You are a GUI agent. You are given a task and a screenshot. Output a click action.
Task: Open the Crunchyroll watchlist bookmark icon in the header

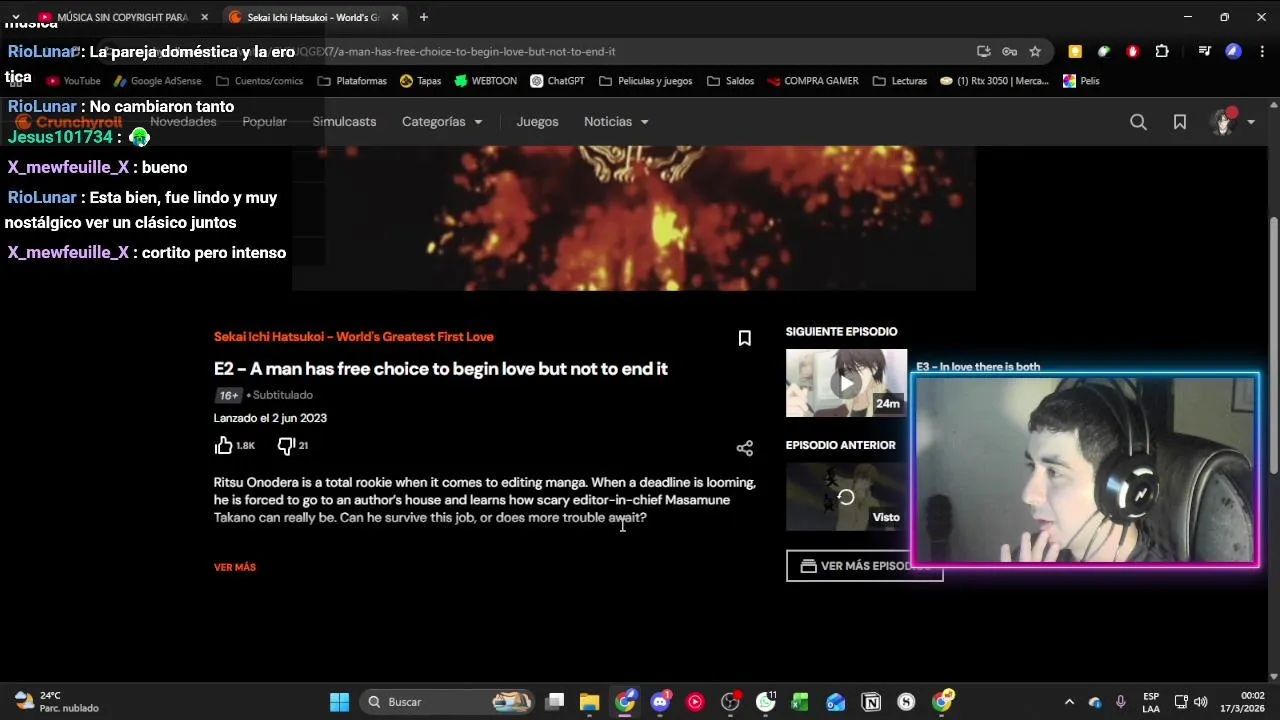1180,122
